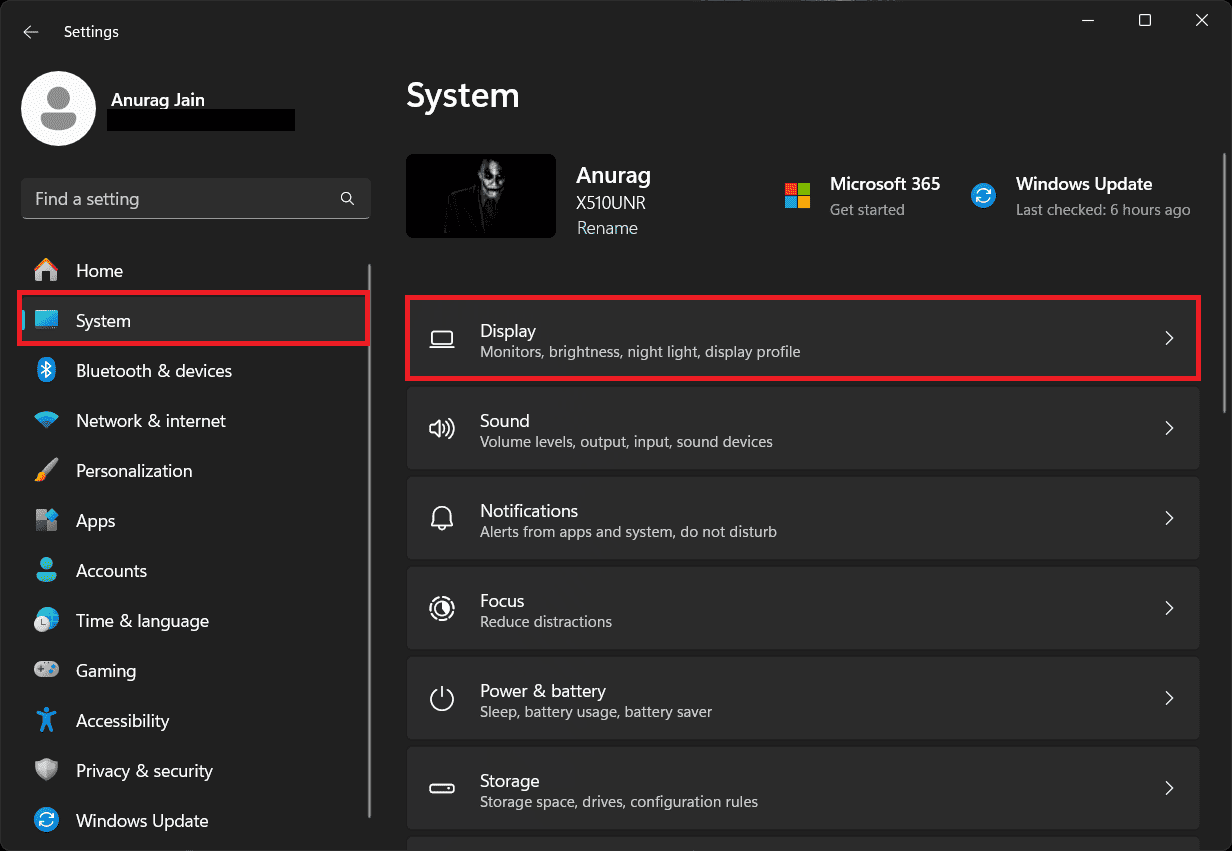This screenshot has width=1232, height=851.
Task: Click the Network wifi icon
Action: [x=46, y=420]
